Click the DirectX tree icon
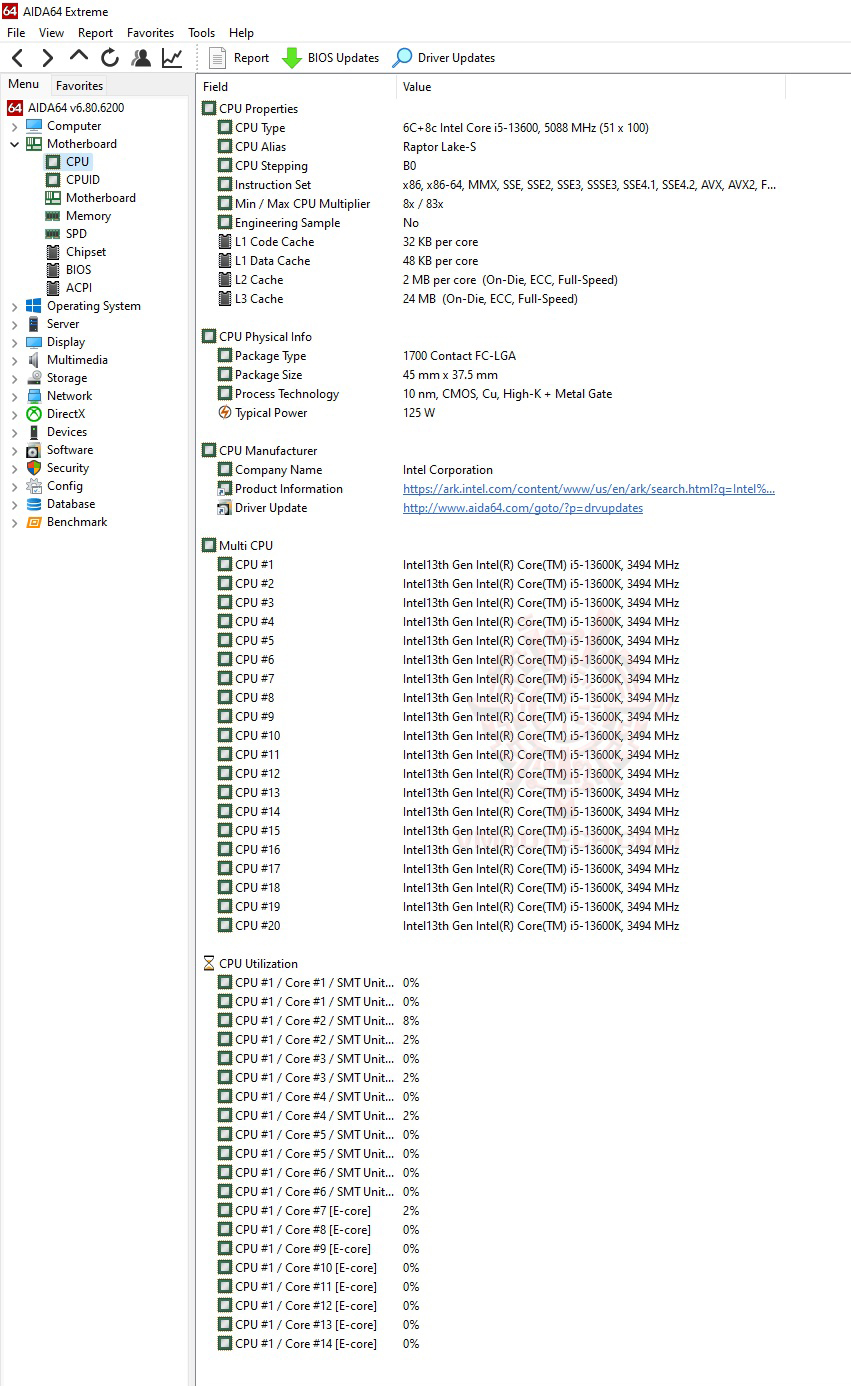Image resolution: width=851 pixels, height=1386 pixels. [x=34, y=414]
